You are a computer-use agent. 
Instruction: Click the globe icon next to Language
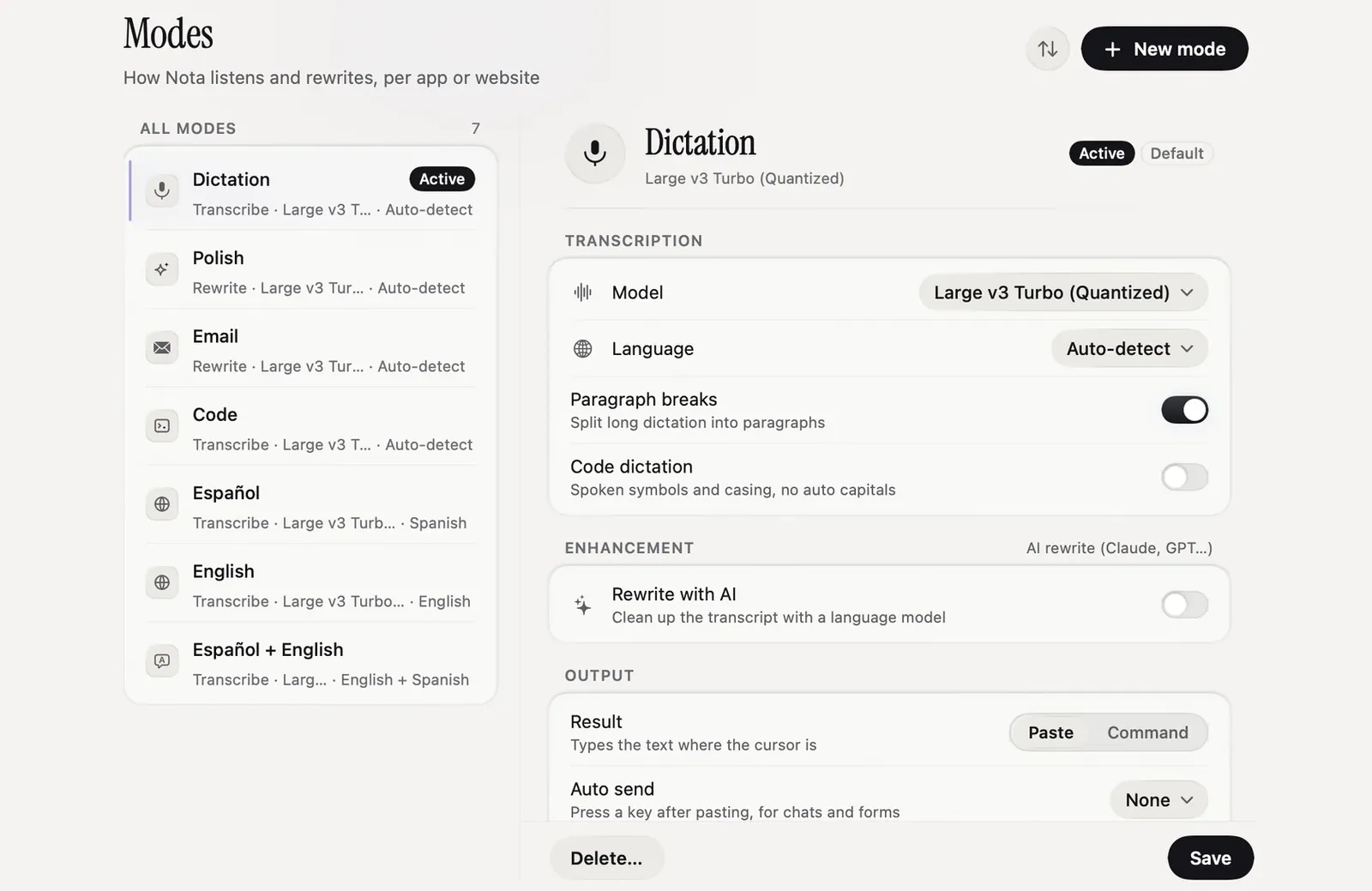pos(583,349)
